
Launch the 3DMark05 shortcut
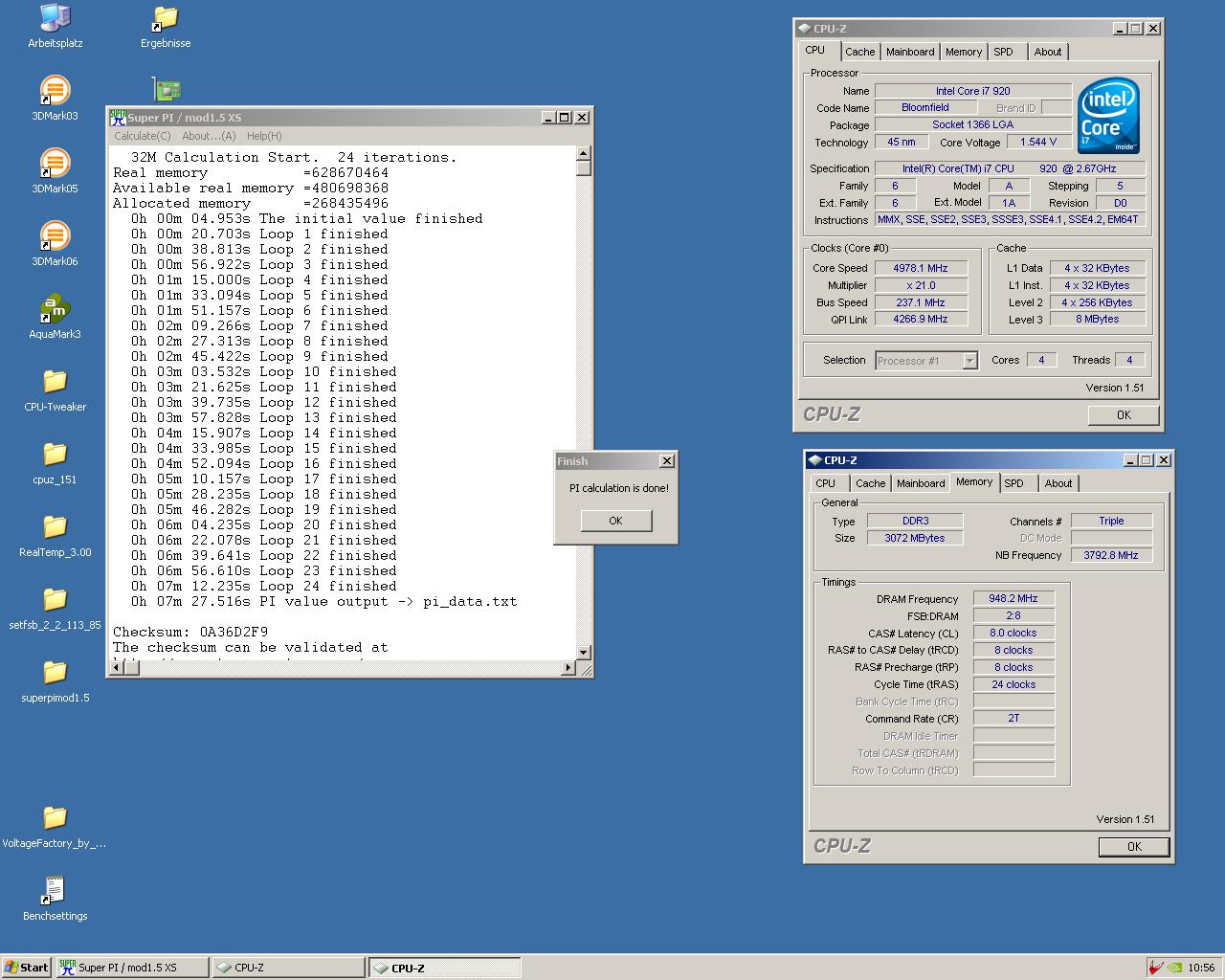(x=56, y=171)
